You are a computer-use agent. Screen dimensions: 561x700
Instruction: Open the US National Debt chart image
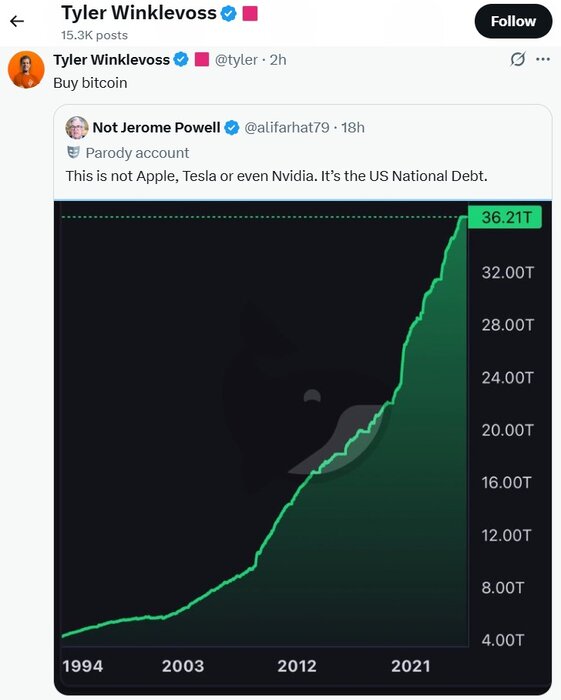pyautogui.click(x=303, y=447)
